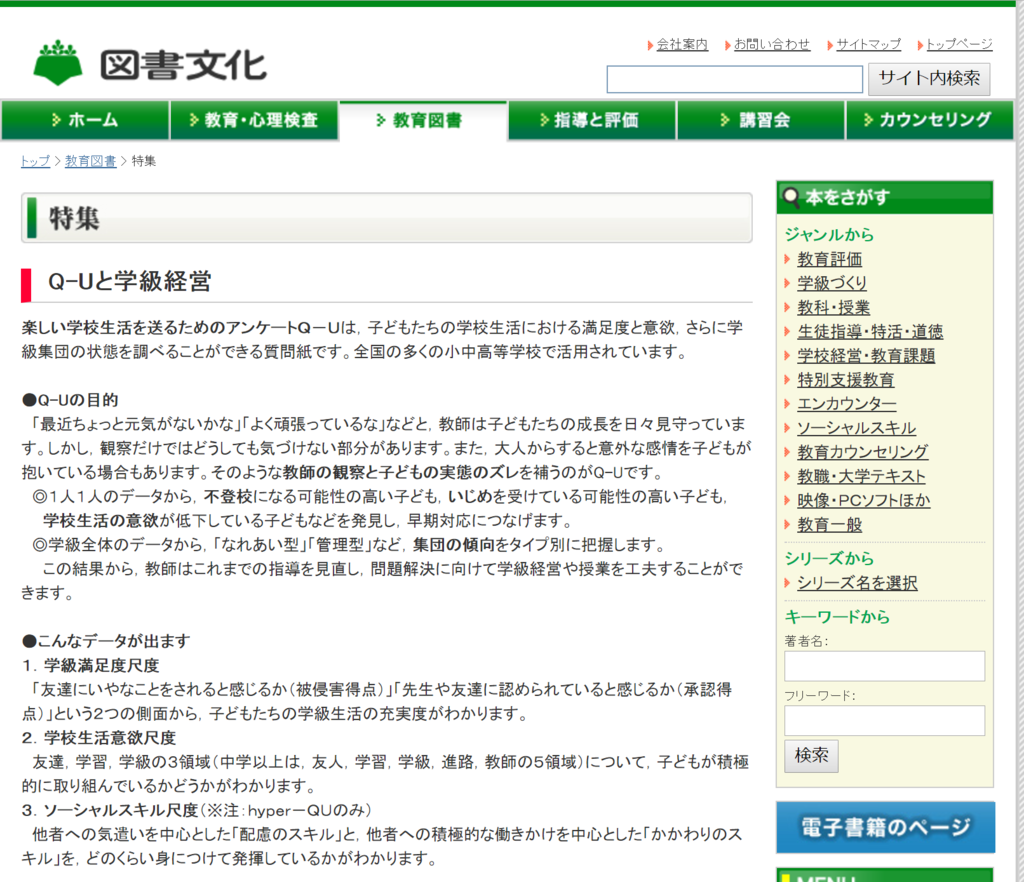Image resolution: width=1024 pixels, height=882 pixels.
Task: Click the 3. ソーシャルスキル尺度 heading
Action: click(110, 811)
